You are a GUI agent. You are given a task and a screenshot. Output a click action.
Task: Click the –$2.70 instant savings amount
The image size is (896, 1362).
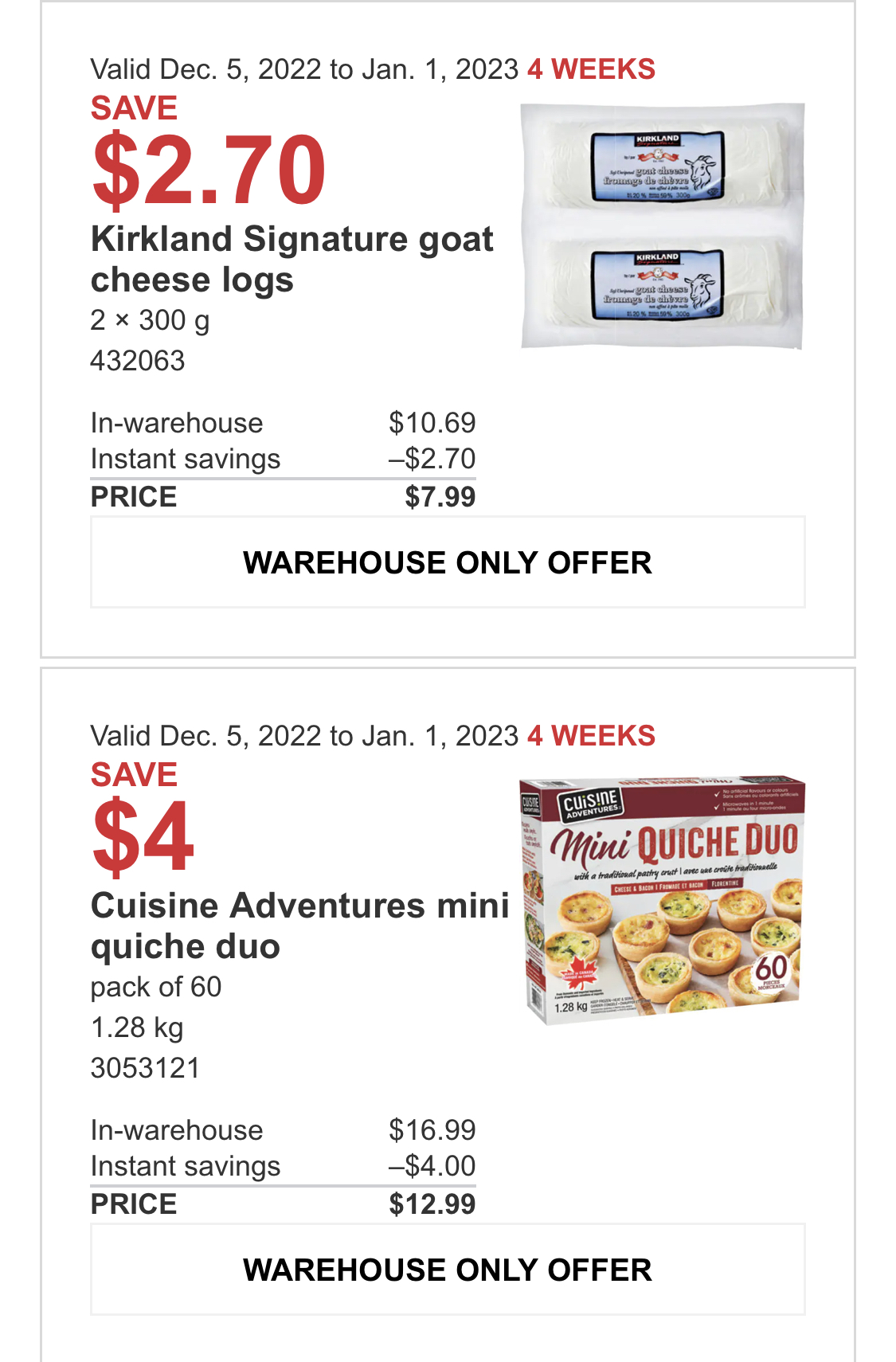pos(432,459)
